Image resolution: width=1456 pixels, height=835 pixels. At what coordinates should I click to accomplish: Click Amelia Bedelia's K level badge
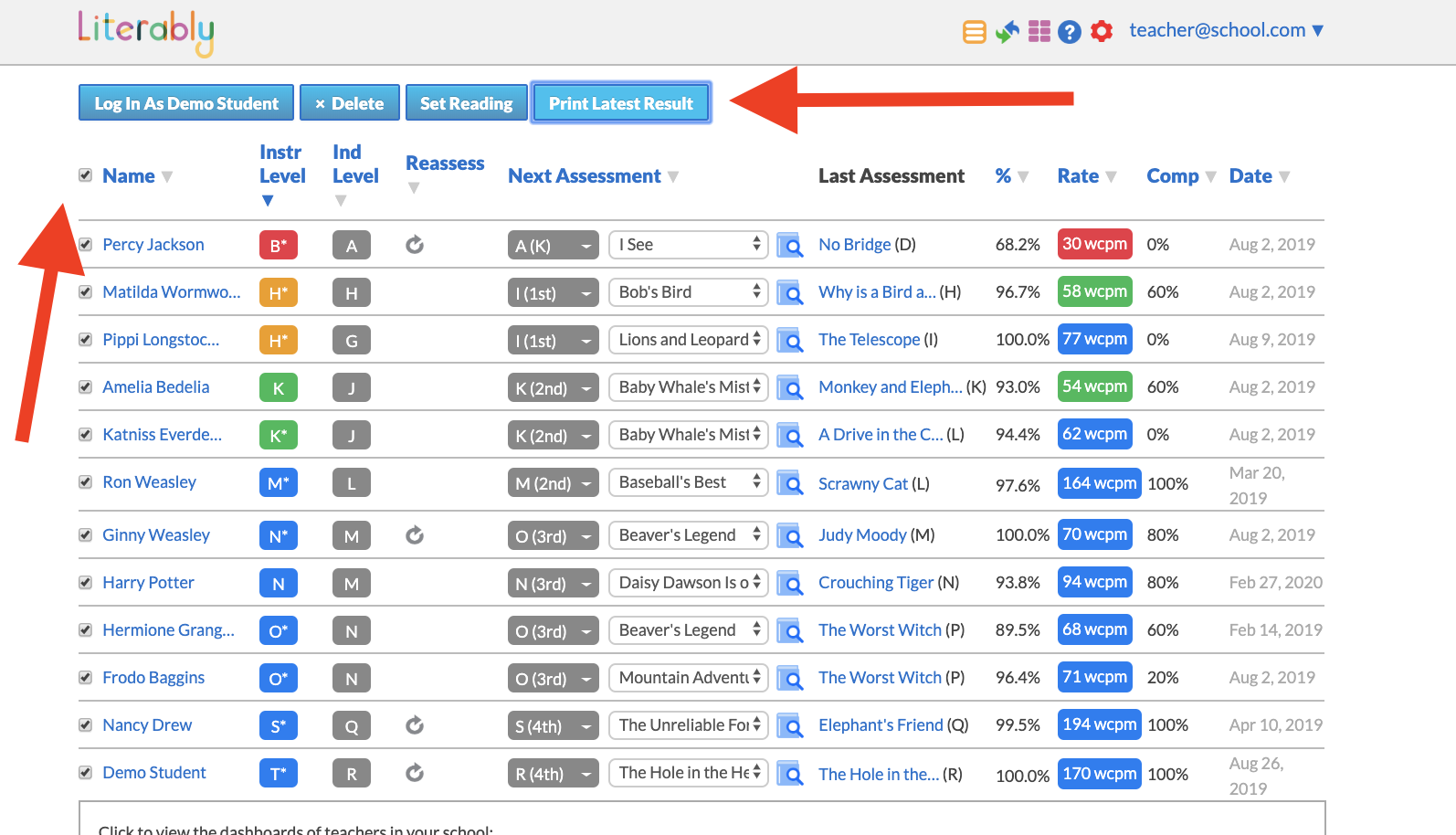point(279,387)
